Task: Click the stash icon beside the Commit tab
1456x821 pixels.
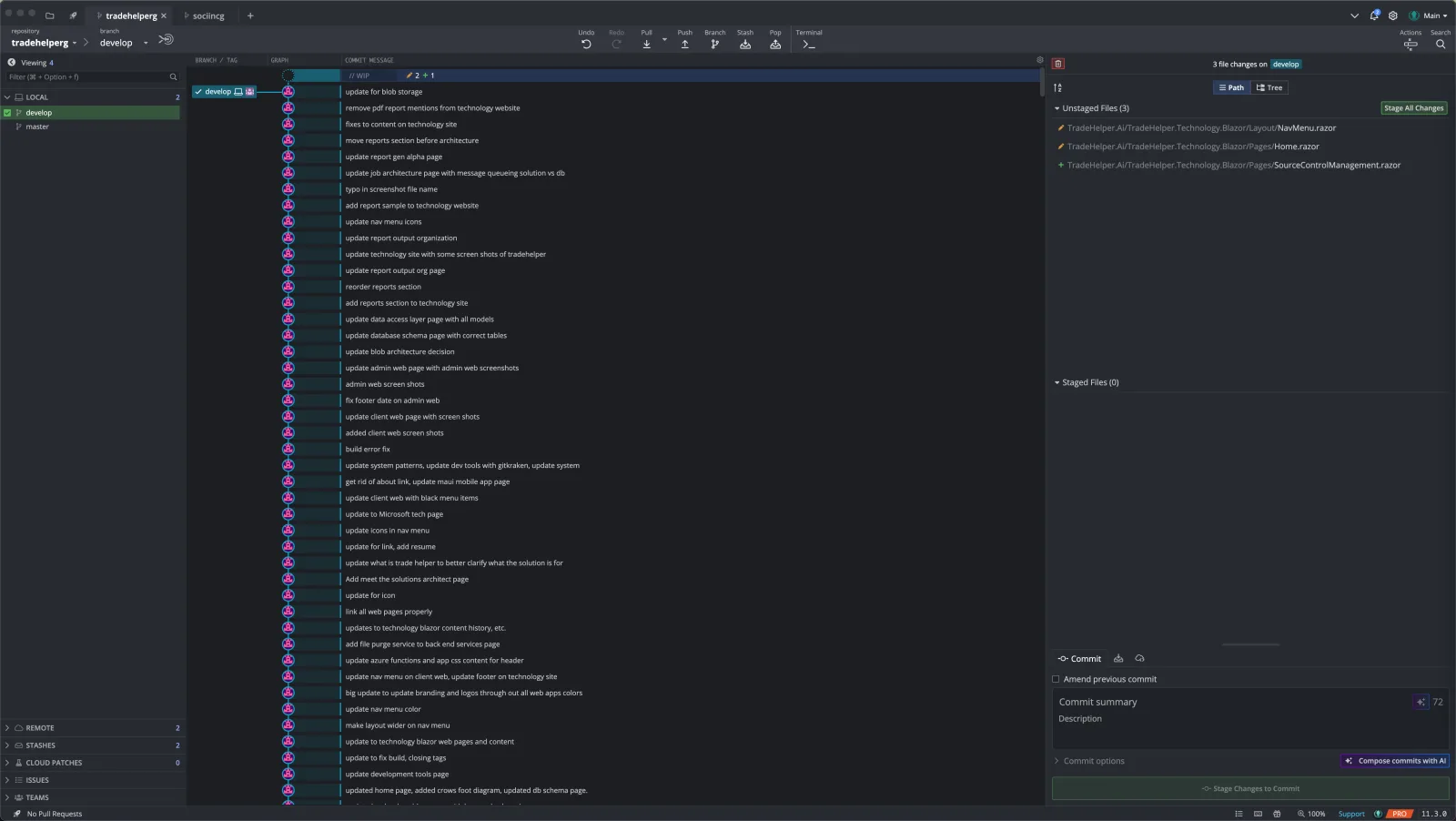Action: (1118, 658)
